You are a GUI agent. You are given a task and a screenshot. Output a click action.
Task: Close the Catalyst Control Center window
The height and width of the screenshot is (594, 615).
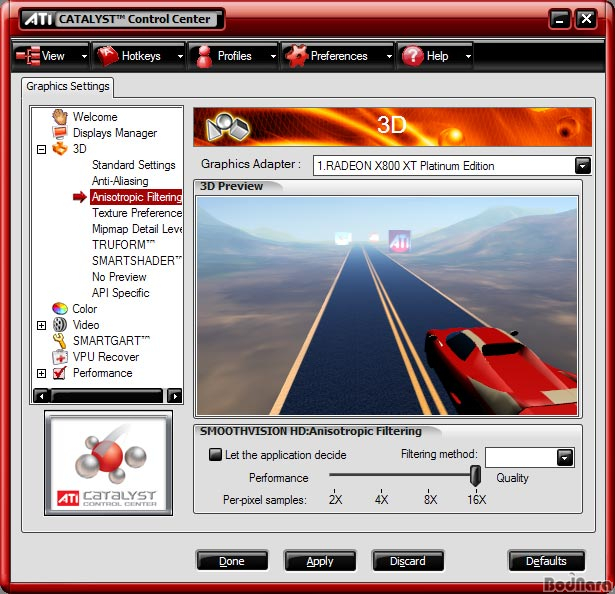(586, 19)
